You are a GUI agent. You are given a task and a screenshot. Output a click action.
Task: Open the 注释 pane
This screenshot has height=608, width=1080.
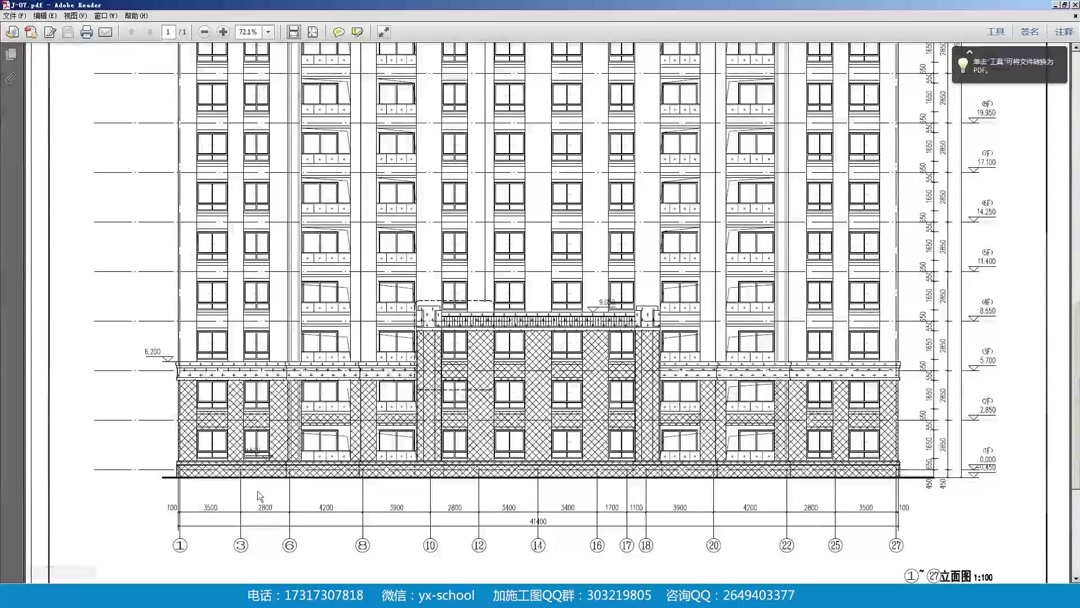tap(1063, 31)
